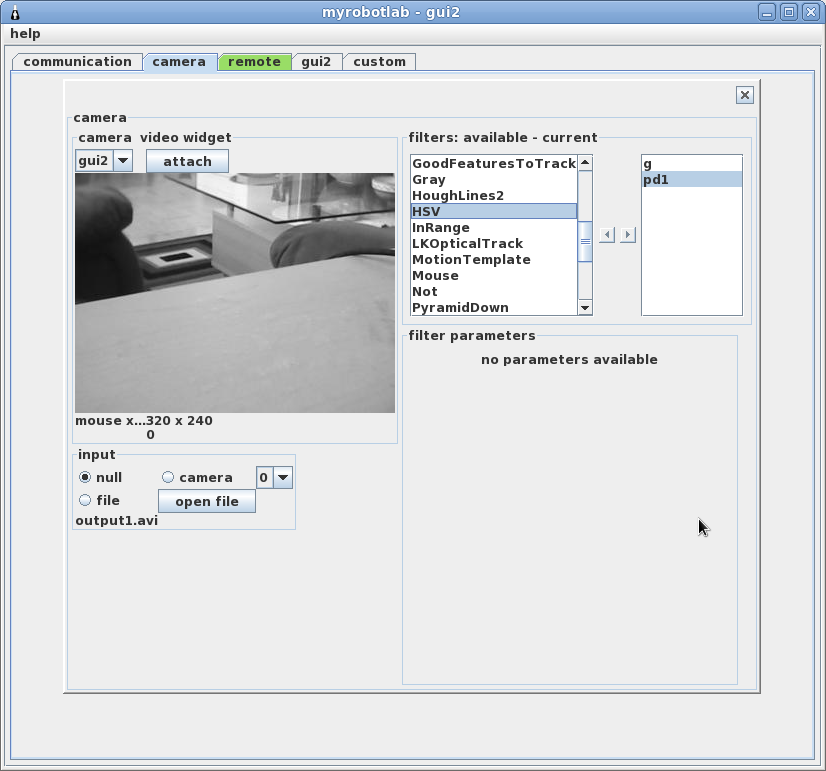Switch to the remote tab

pyautogui.click(x=254, y=62)
